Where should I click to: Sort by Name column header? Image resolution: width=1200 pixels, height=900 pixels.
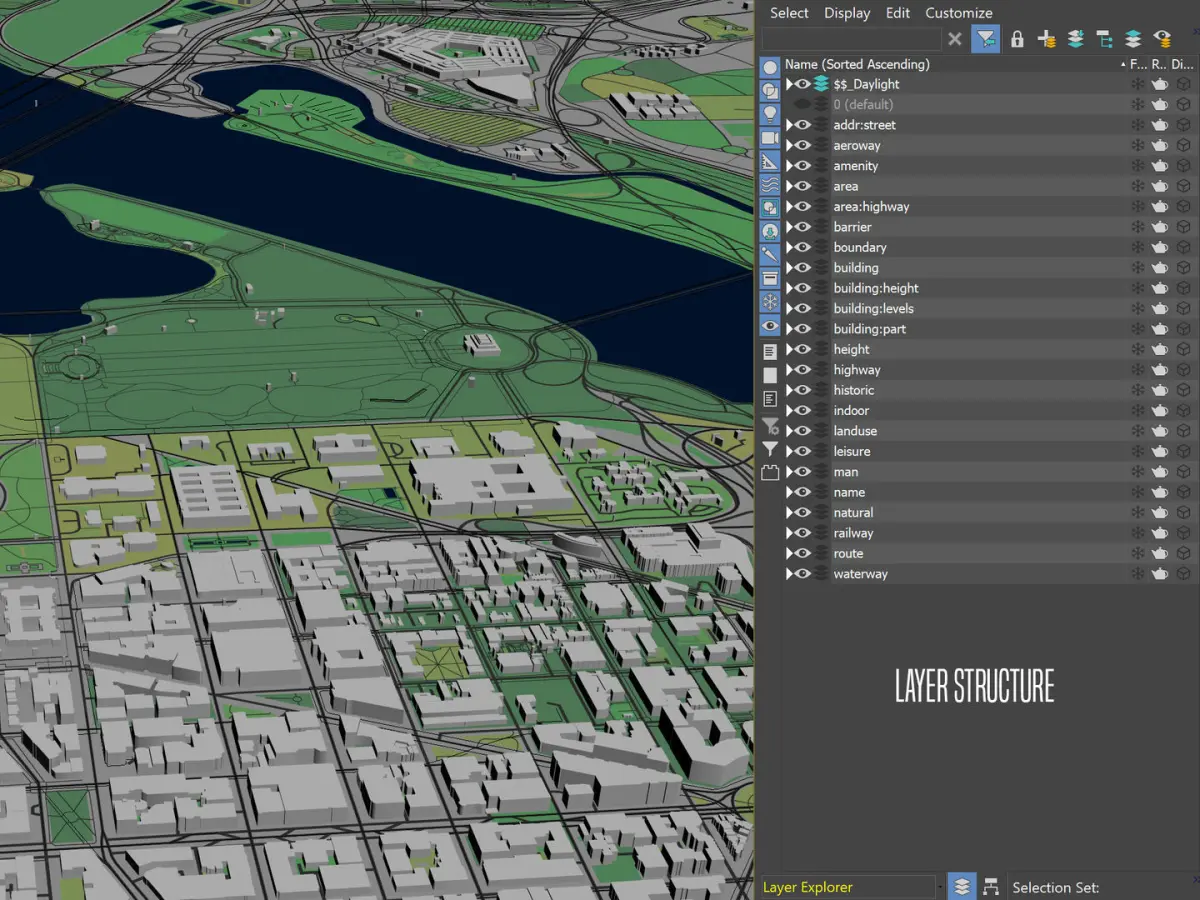[x=857, y=64]
